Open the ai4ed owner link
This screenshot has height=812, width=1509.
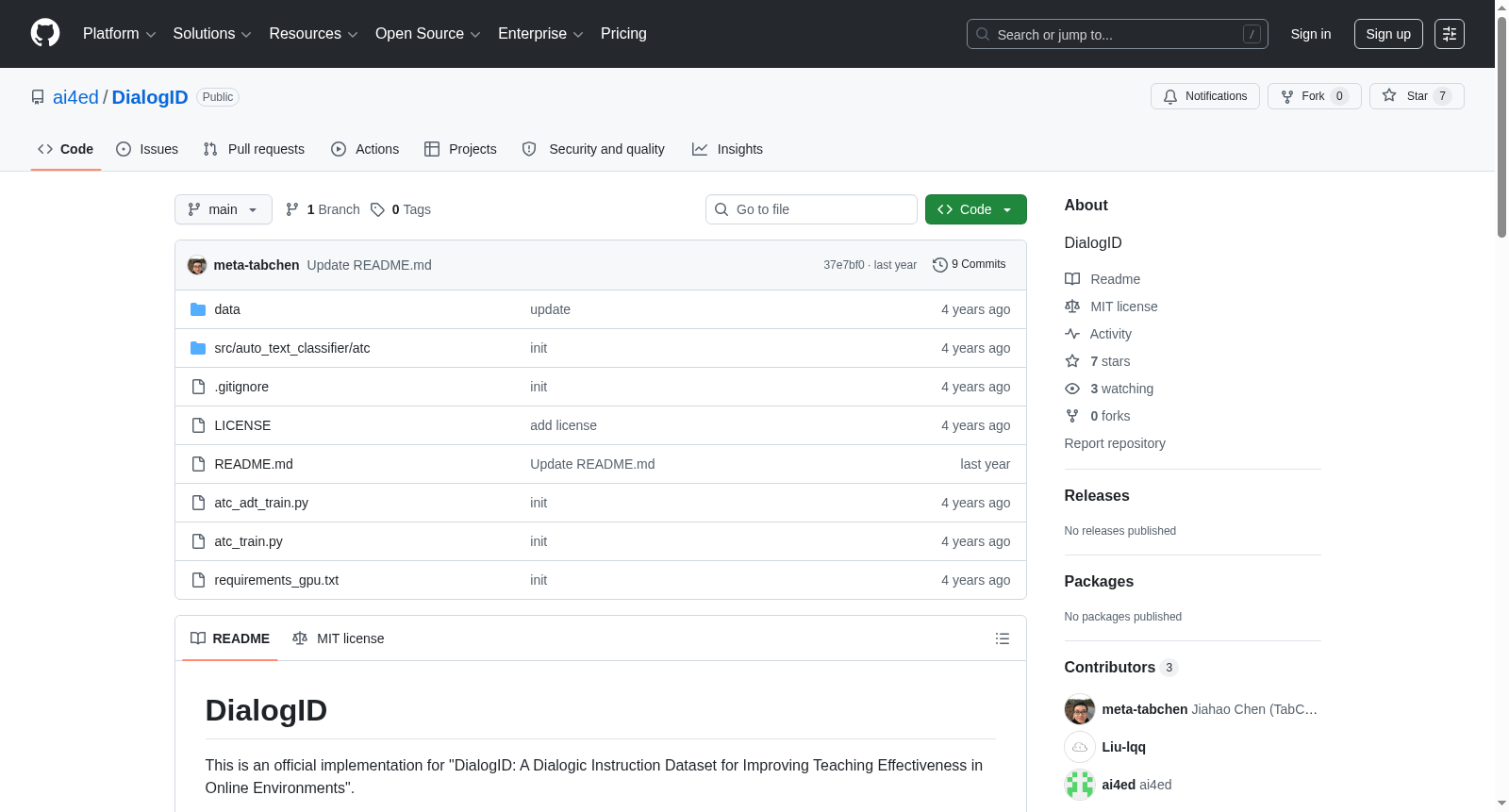(x=75, y=97)
